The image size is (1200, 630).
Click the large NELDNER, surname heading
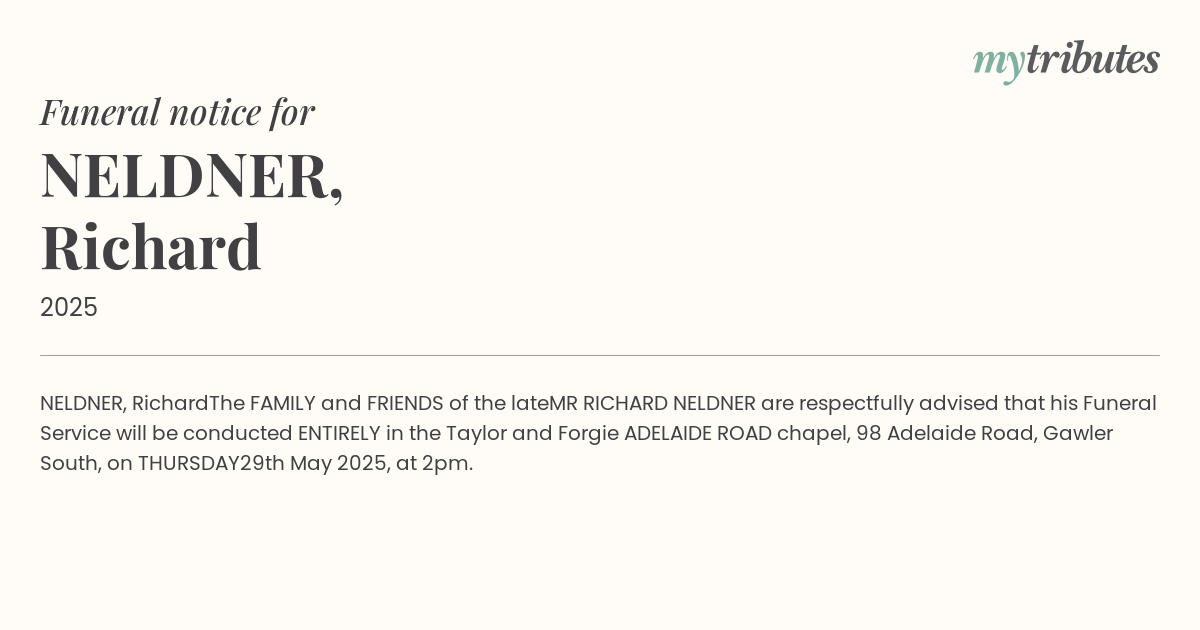pyautogui.click(x=192, y=175)
